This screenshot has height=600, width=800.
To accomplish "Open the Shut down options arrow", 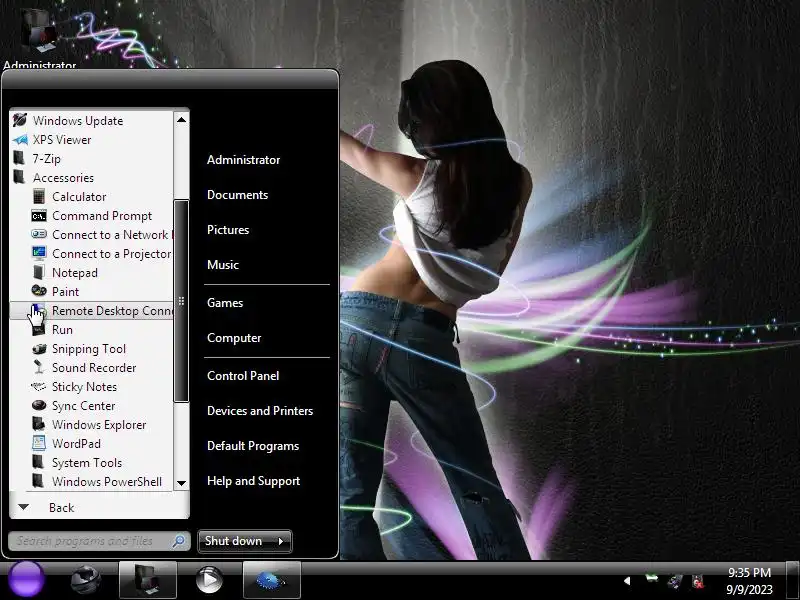I will pyautogui.click(x=281, y=541).
